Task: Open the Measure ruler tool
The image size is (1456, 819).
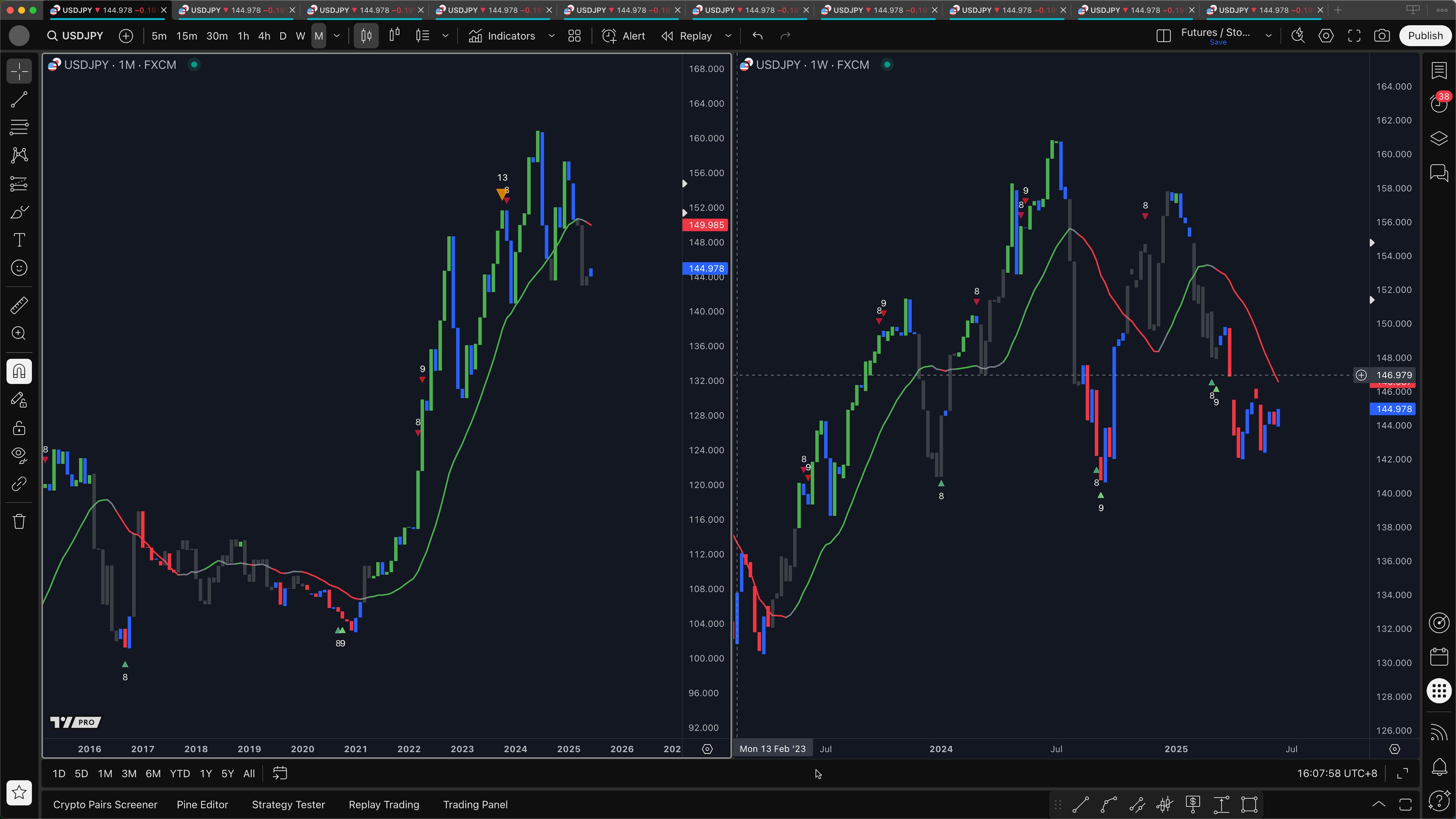Action: (x=19, y=306)
